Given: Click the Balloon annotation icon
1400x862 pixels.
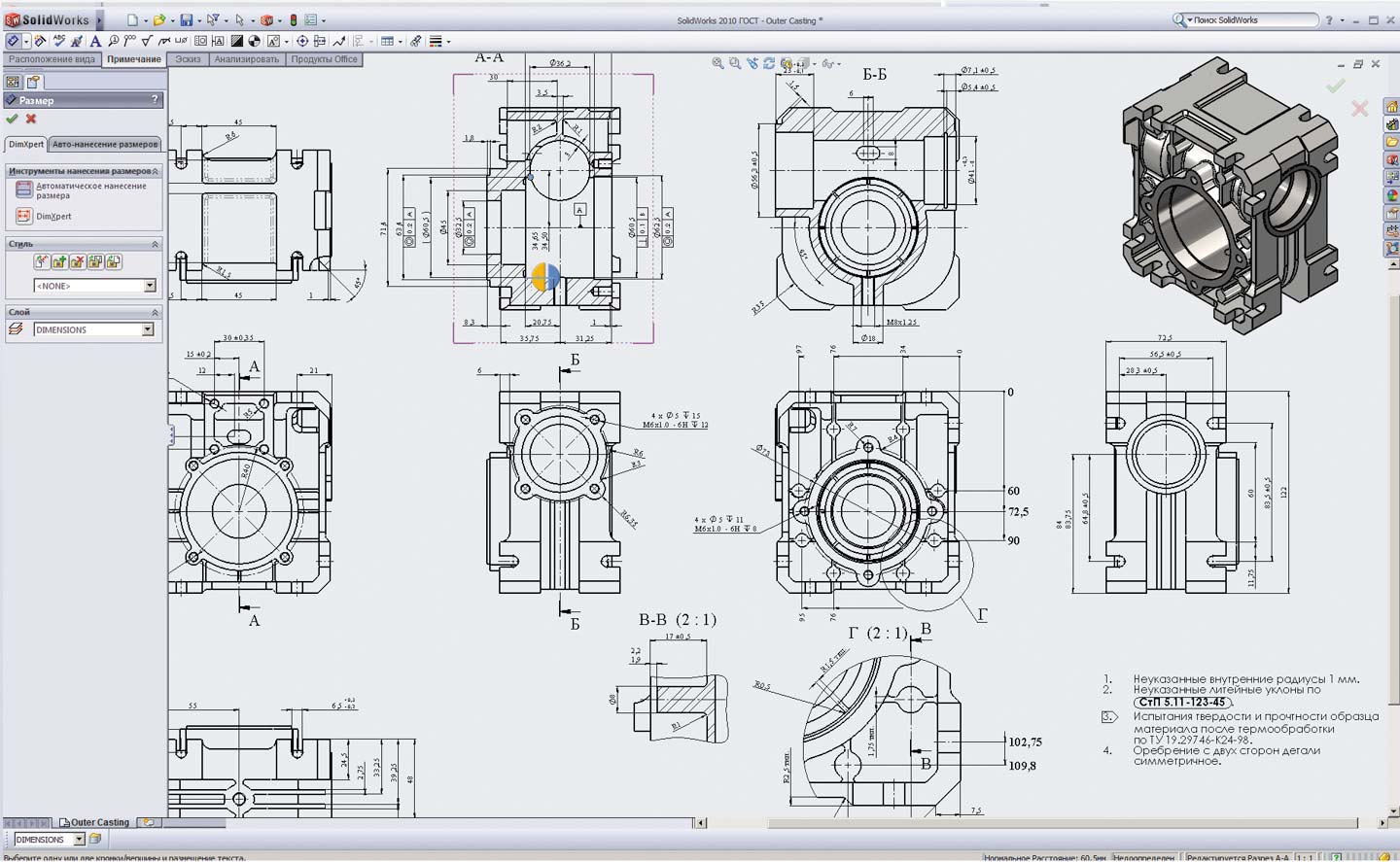Looking at the screenshot, I should point(114,41).
